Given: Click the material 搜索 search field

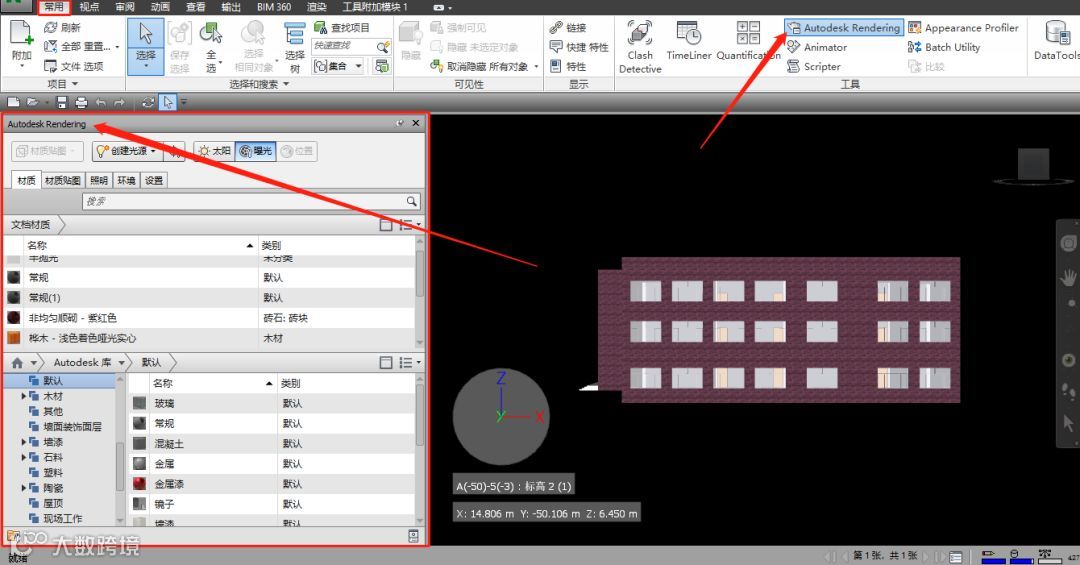Looking at the screenshot, I should pyautogui.click(x=251, y=201).
